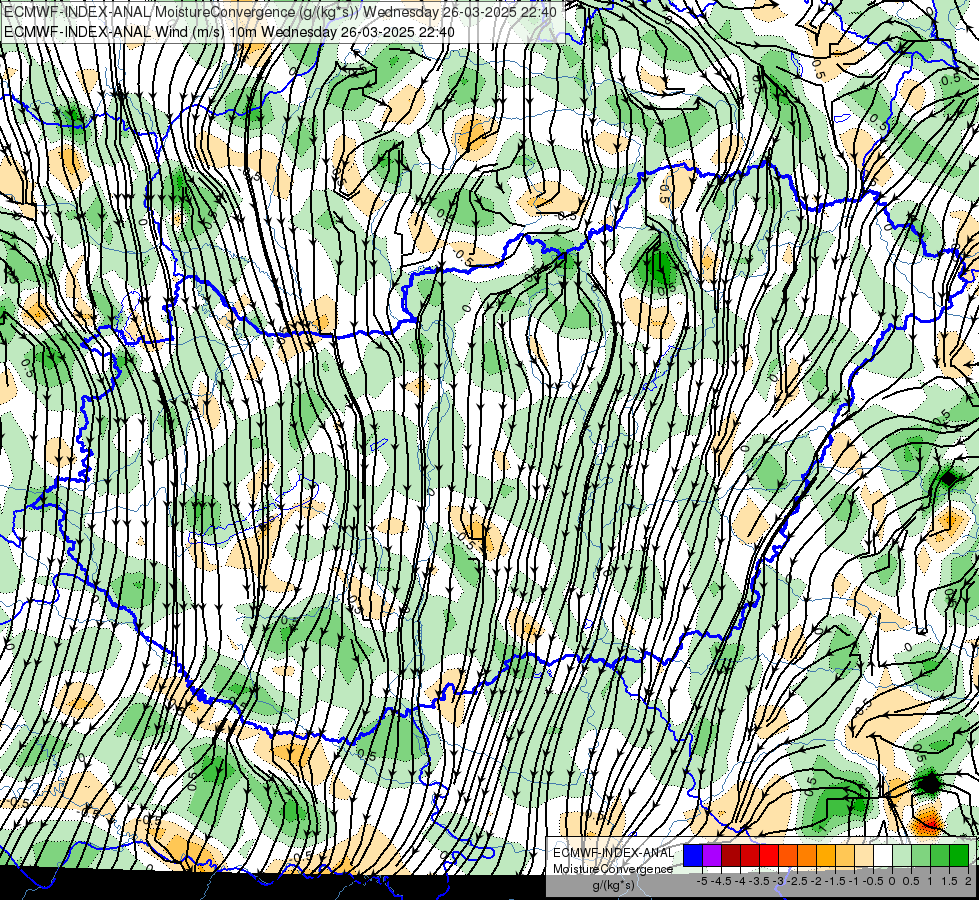
Task: Click the blue swatch in the legend
Action: 693,856
